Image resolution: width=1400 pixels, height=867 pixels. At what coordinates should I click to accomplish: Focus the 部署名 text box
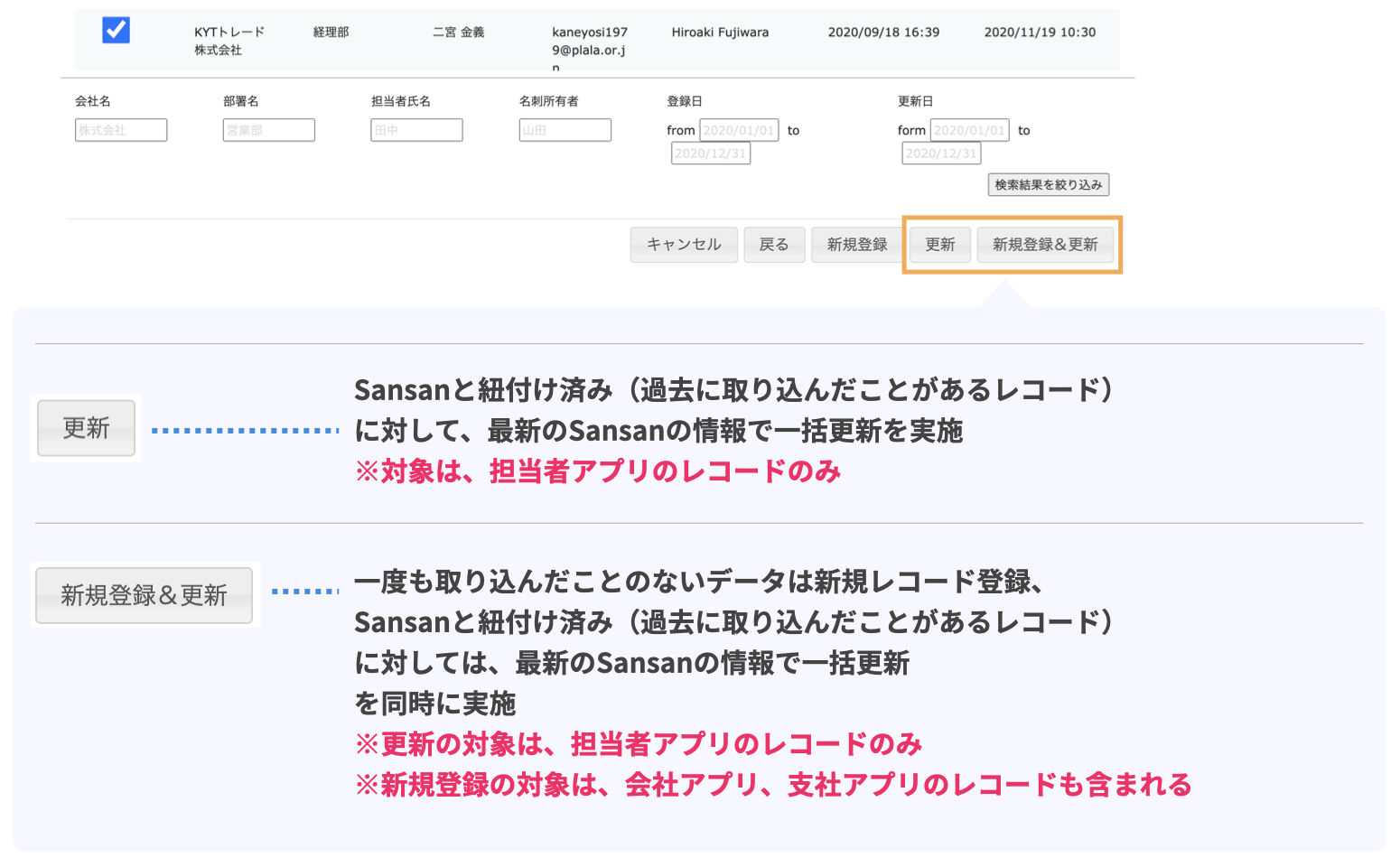pos(268,130)
